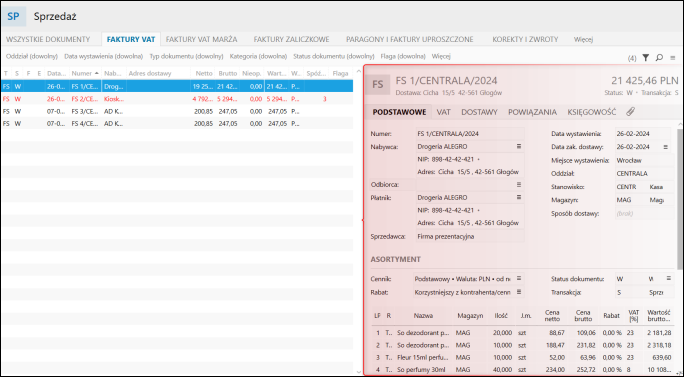Switch to FAKTURY VAT MARŻA tab
Image resolution: width=684 pixels, height=377 pixels.
point(202,39)
